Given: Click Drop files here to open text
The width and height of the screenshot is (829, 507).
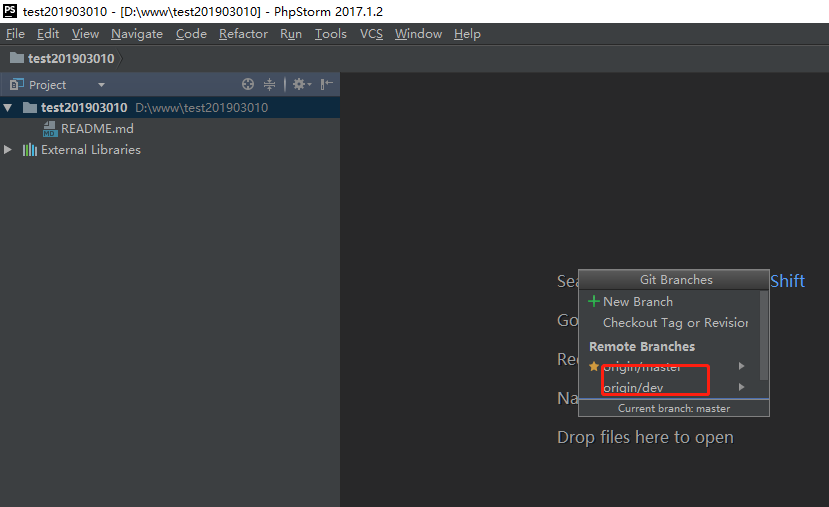Looking at the screenshot, I should [x=645, y=437].
